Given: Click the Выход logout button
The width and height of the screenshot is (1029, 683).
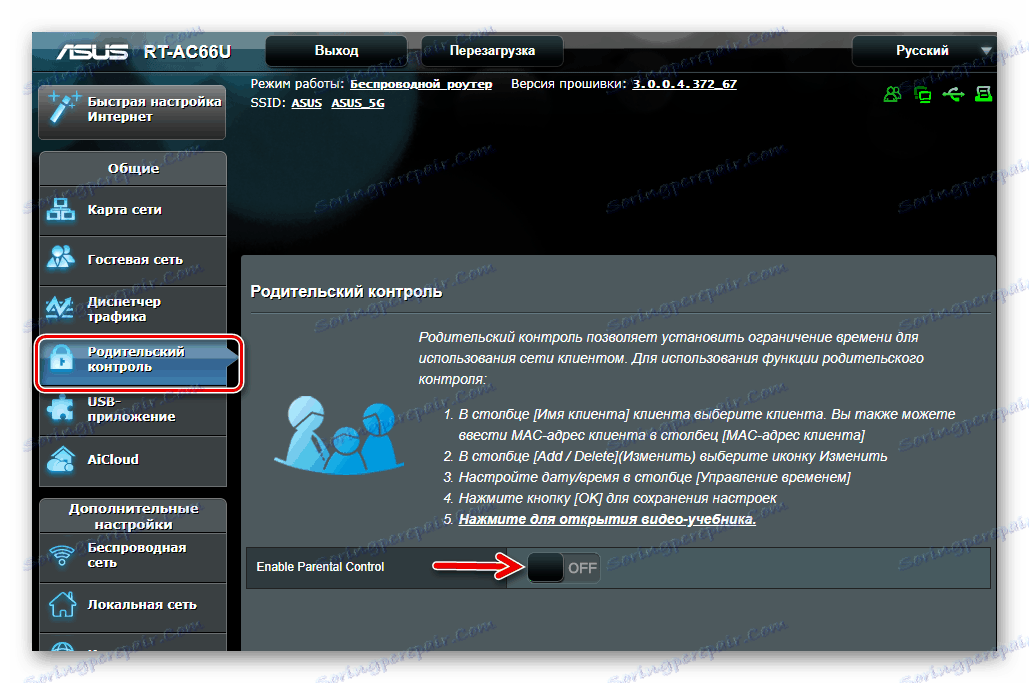Looking at the screenshot, I should 337,51.
